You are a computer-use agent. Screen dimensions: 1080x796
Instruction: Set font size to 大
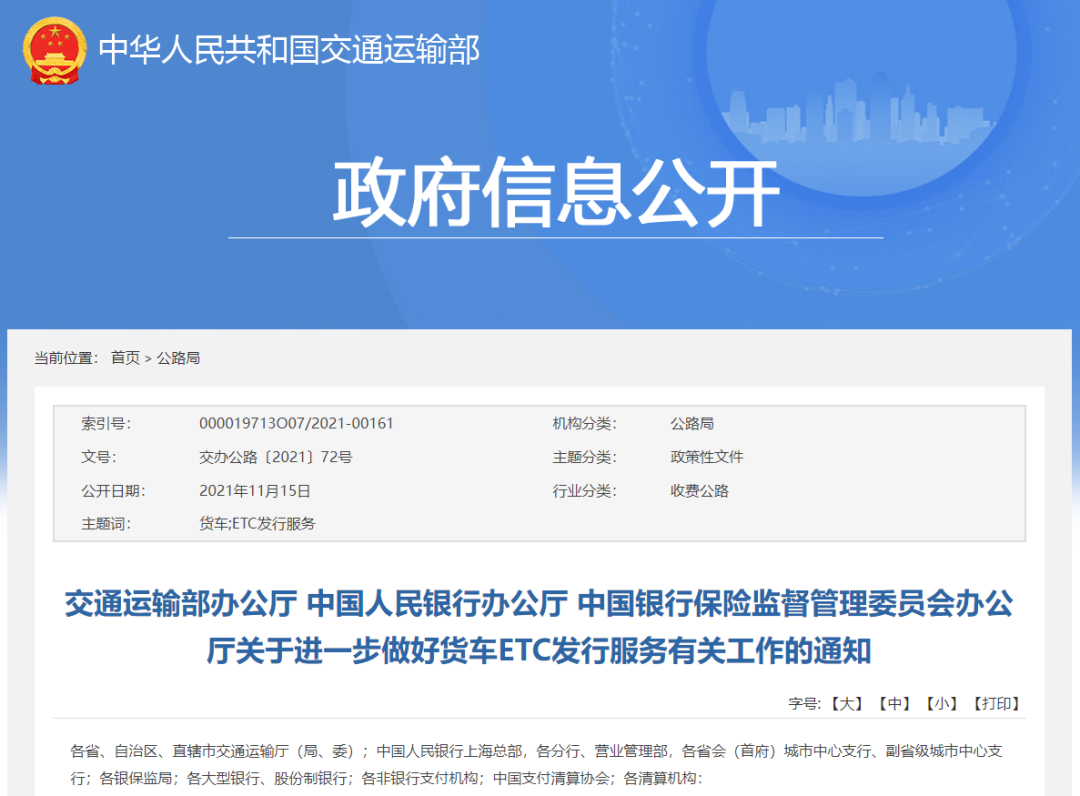[846, 704]
